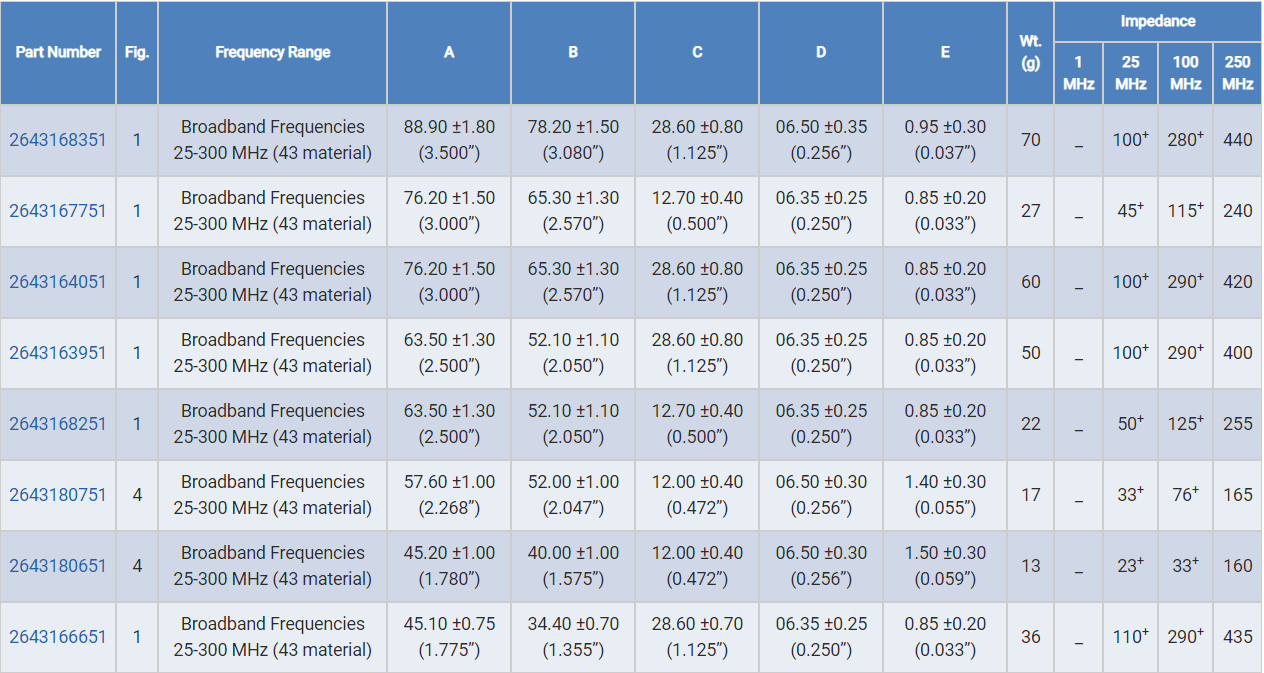Viewport: 1264px width, 673px height.
Task: Click part number 2643164051
Action: tap(57, 282)
